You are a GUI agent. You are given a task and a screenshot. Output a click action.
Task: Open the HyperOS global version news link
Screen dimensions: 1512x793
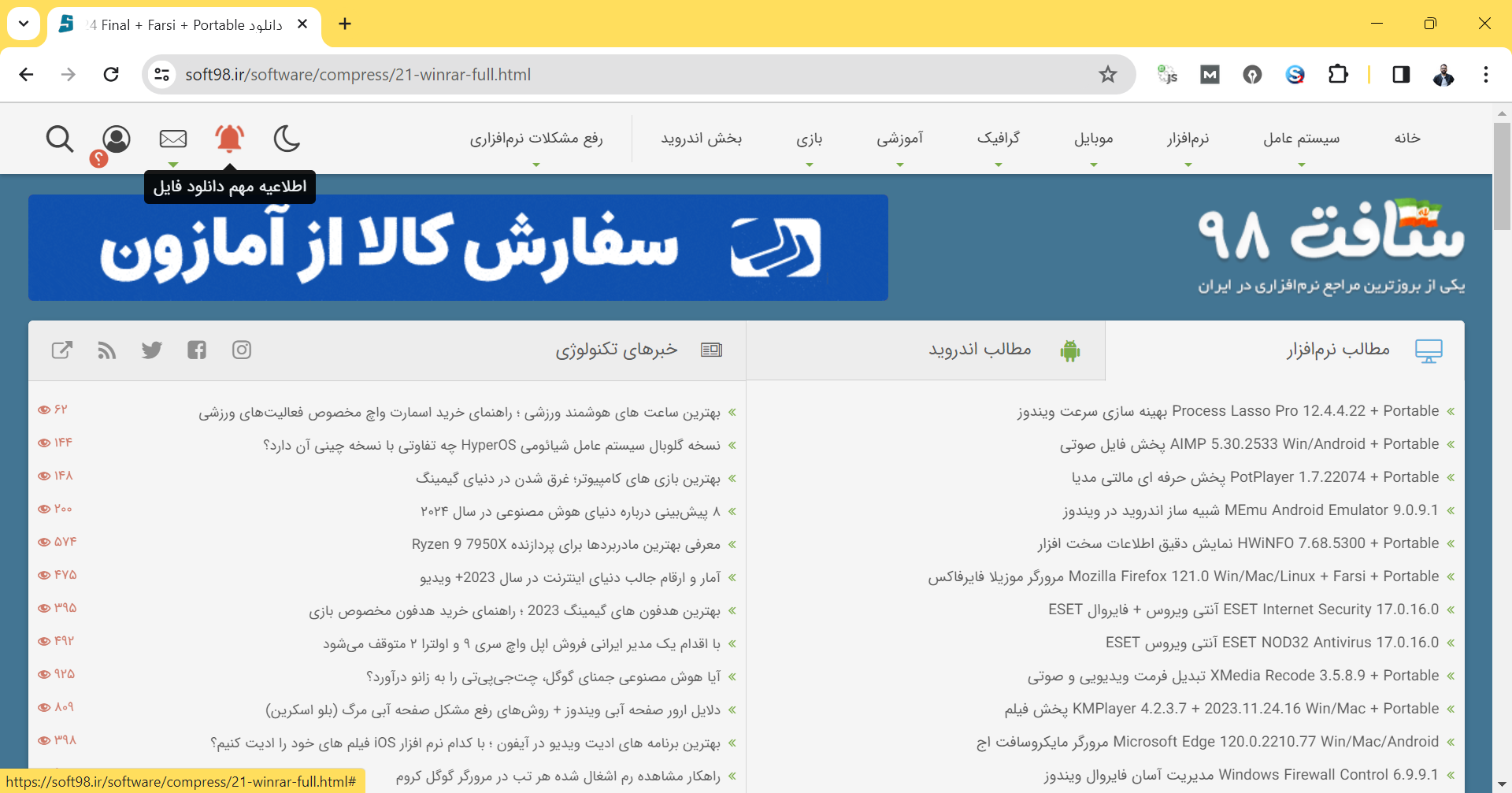(491, 446)
